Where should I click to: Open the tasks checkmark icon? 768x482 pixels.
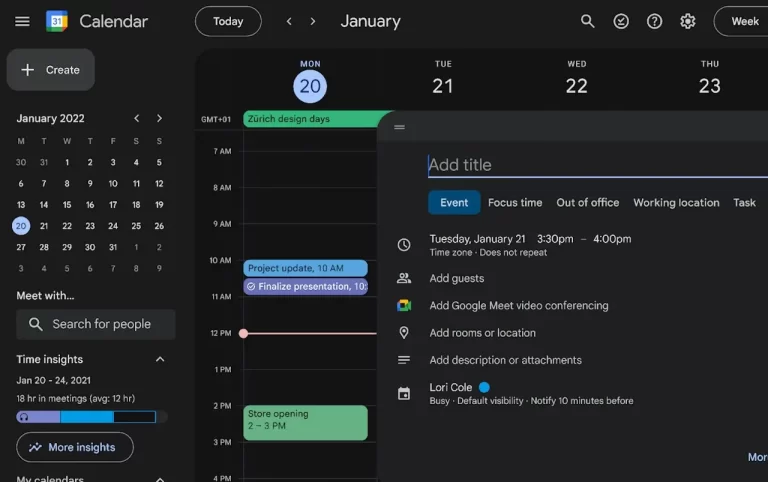[621, 21]
